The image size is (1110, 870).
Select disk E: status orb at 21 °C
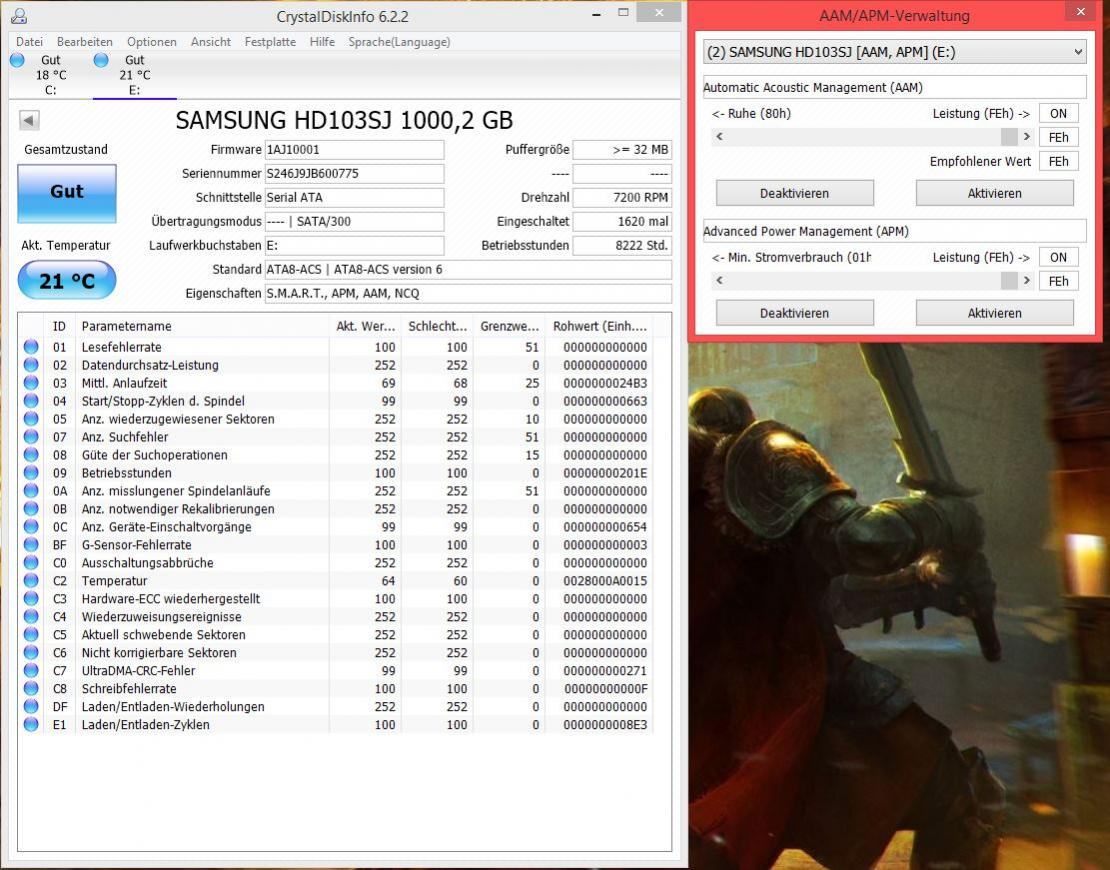[x=101, y=60]
